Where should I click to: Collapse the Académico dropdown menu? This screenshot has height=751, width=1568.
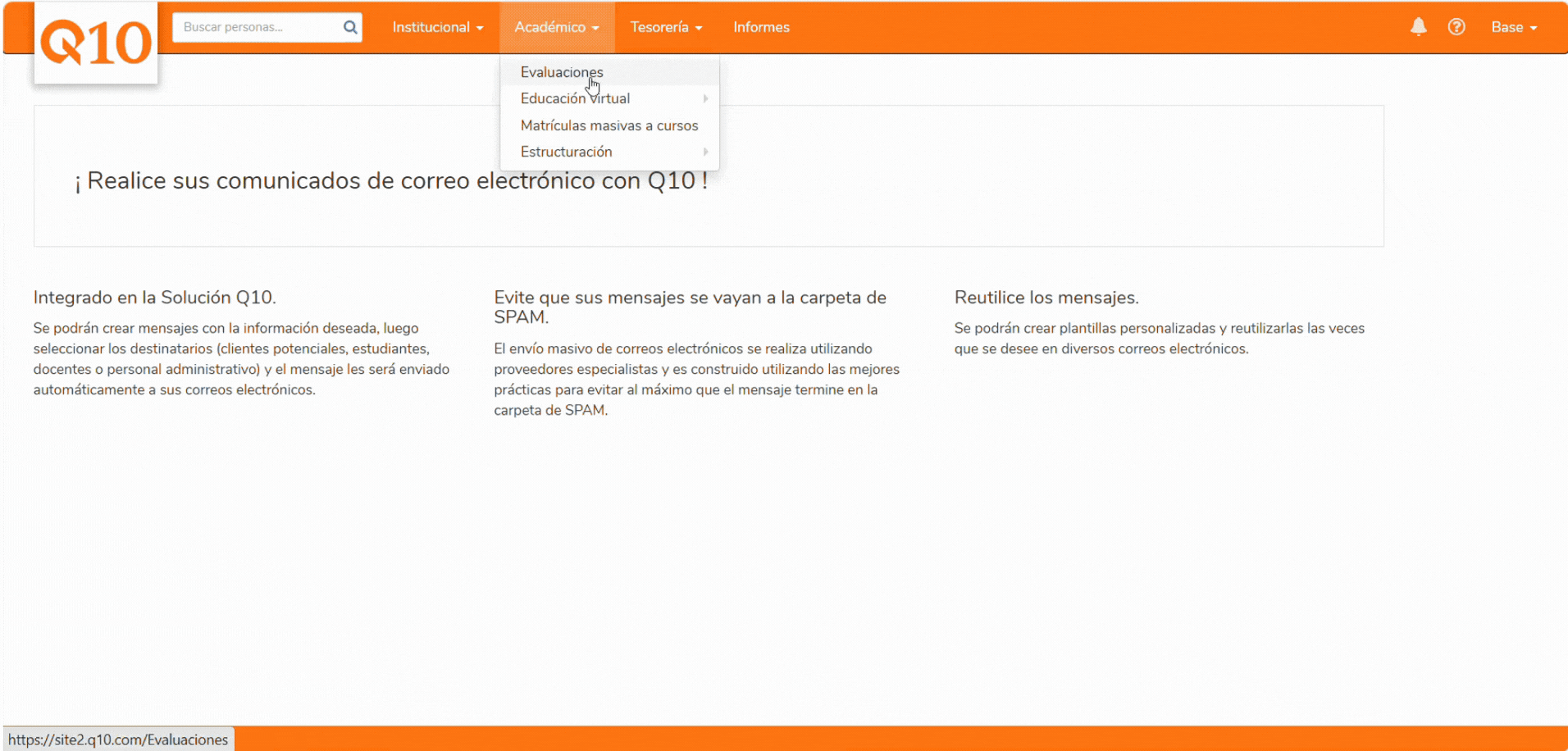[x=557, y=27]
